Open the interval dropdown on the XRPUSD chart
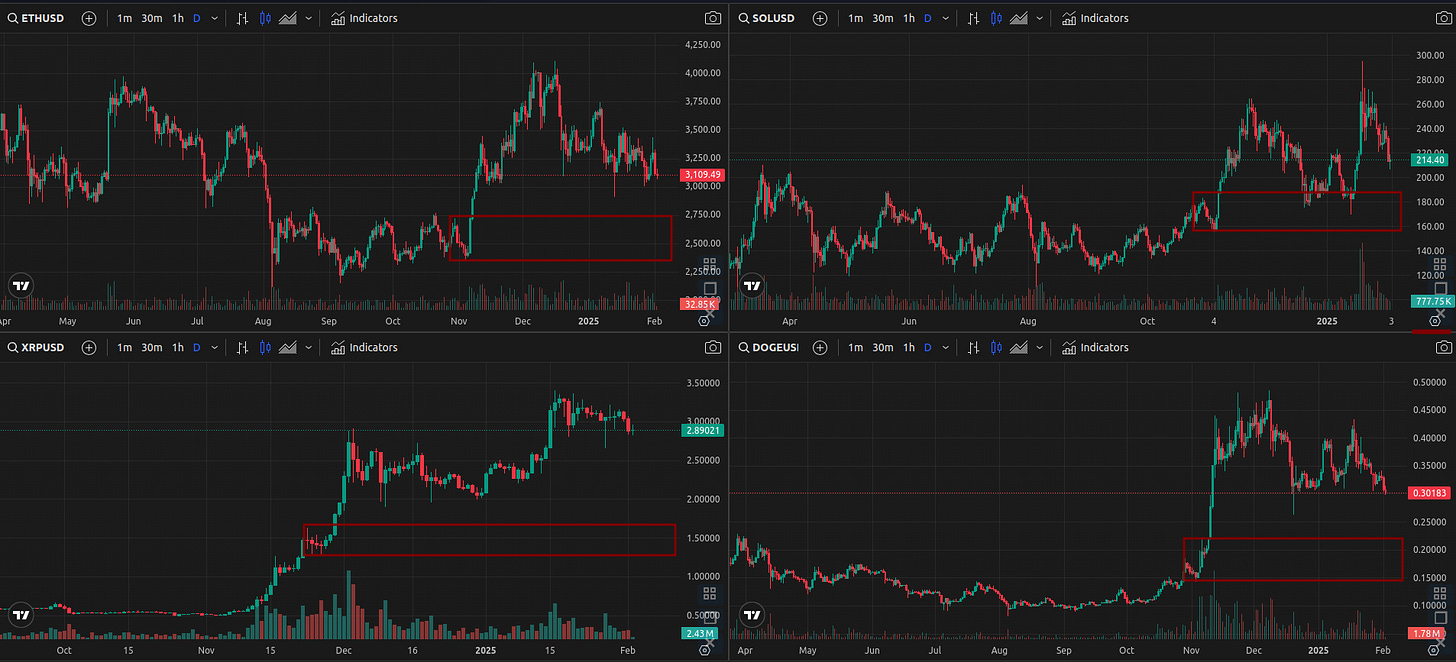This screenshot has width=1456, height=662. click(215, 347)
